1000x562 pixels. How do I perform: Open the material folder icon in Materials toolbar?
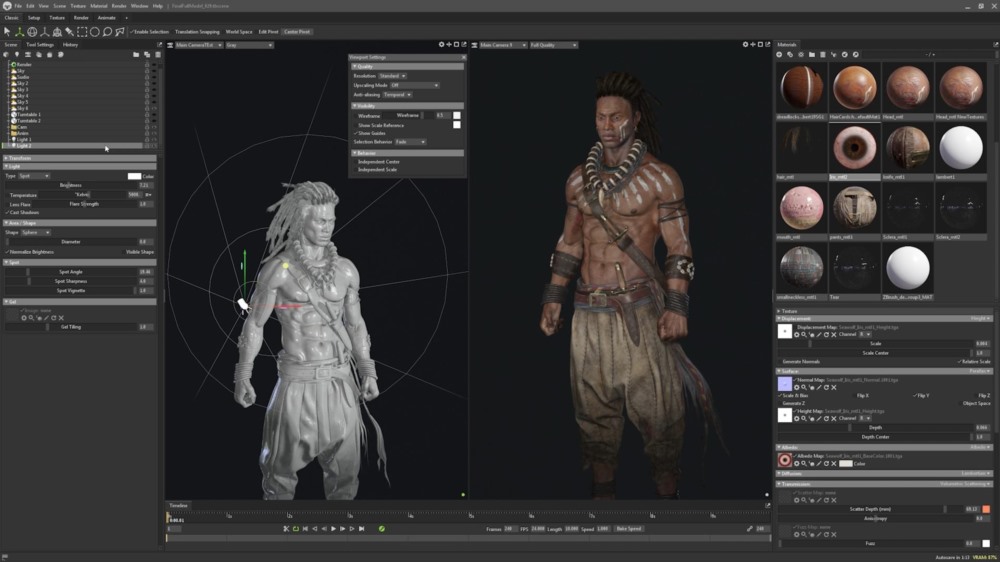coord(812,55)
